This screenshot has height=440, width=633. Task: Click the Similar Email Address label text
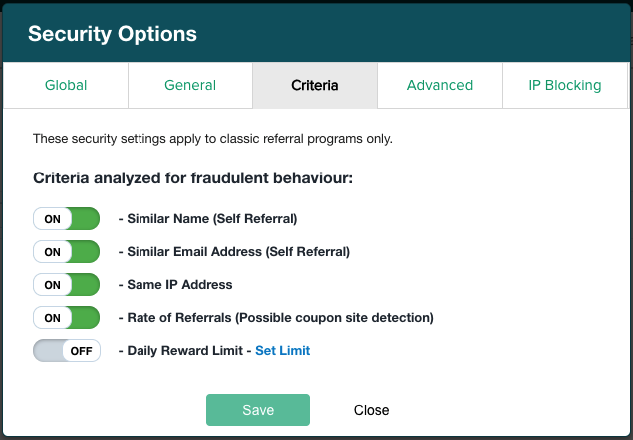point(238,252)
